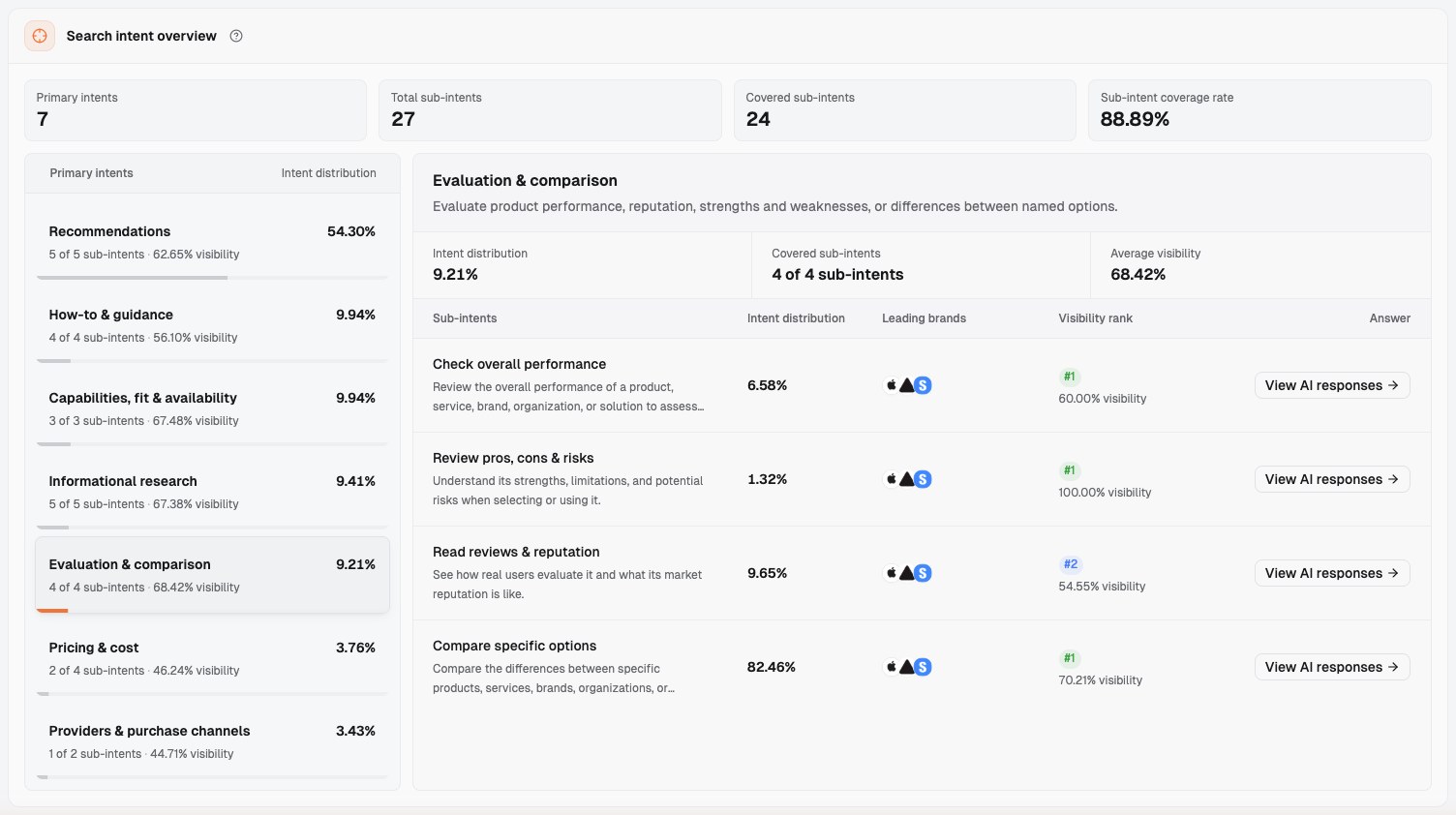Screen dimensions: 1456x815
Task: Click the Recommendations distribution progress bar
Action: coord(212,278)
